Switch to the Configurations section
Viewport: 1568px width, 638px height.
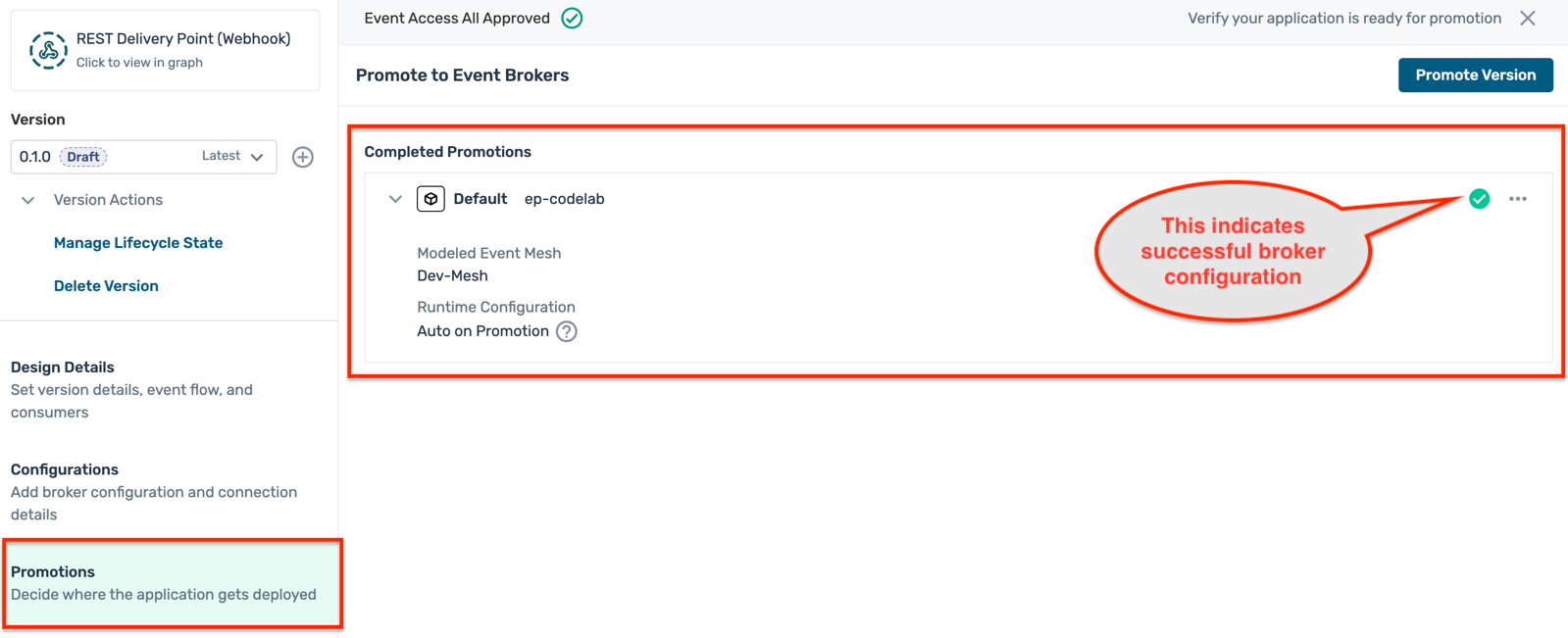click(65, 469)
